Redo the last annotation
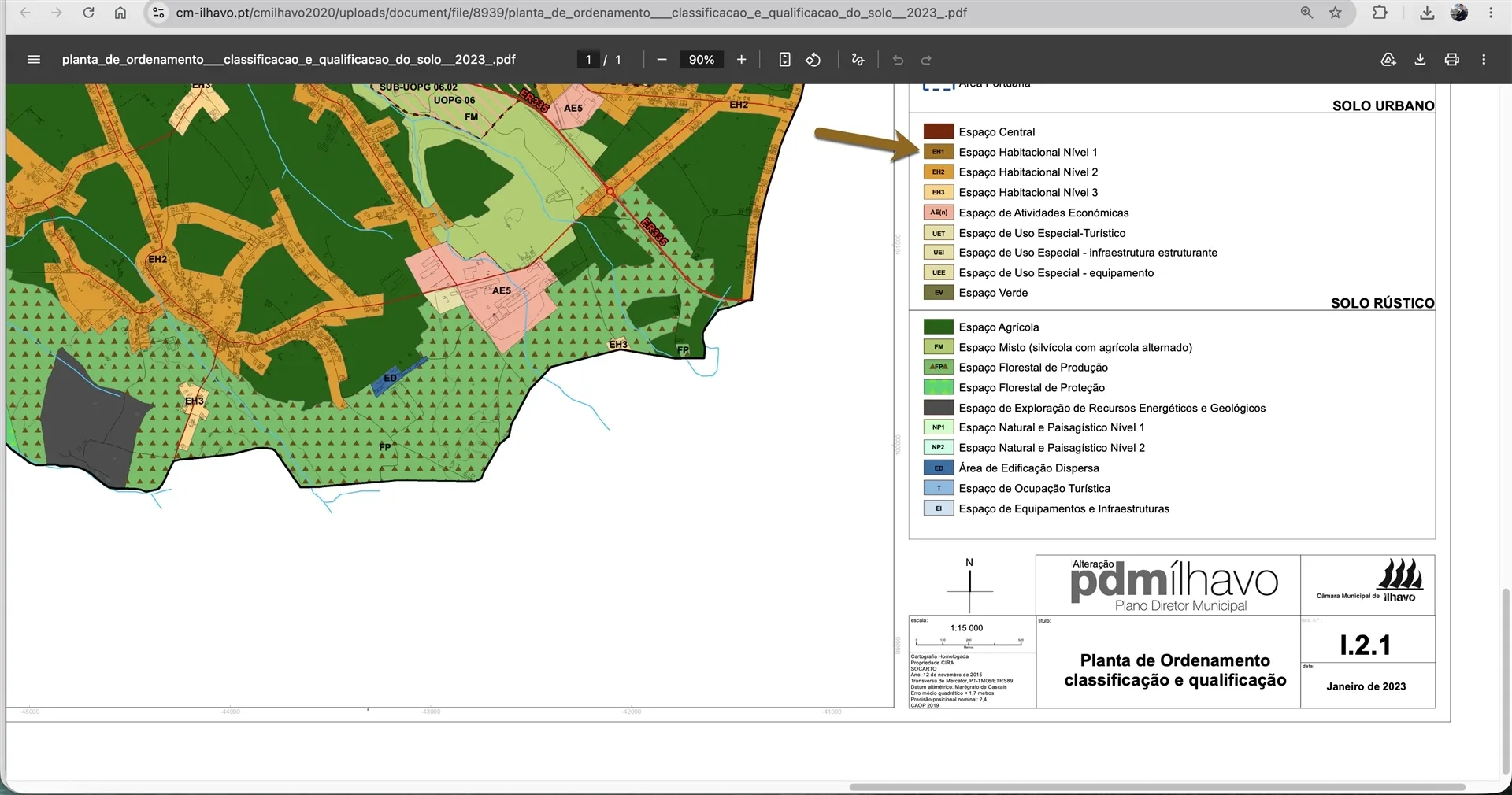 pos(926,60)
